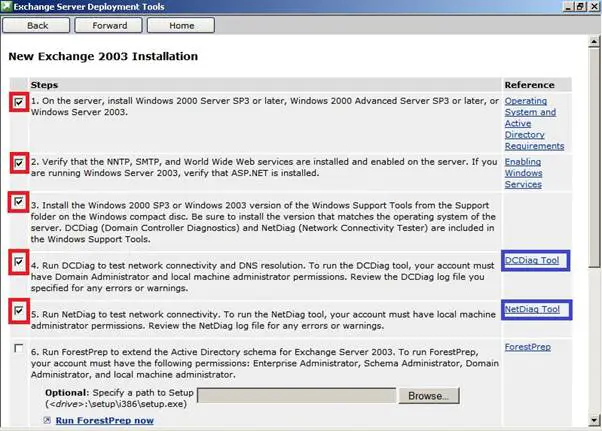Uncheck step 5 Run NetDiag checkbox
602x431 pixels.
coord(18,310)
